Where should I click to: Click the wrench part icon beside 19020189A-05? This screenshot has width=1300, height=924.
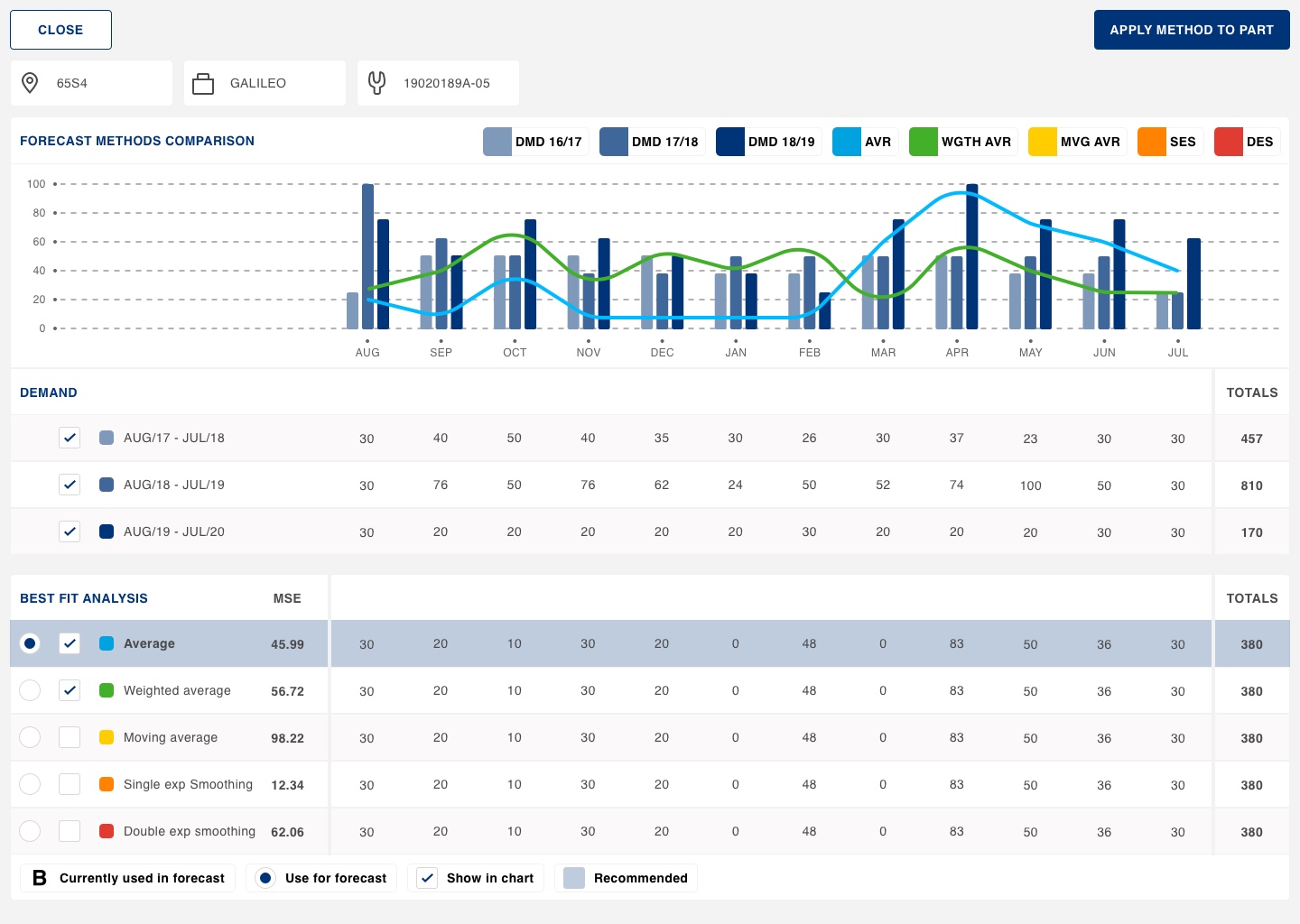pos(376,83)
